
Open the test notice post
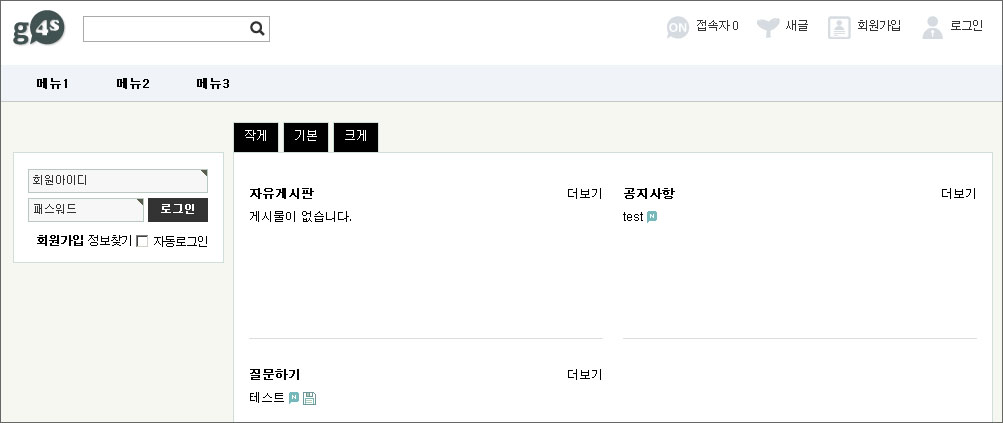632,217
